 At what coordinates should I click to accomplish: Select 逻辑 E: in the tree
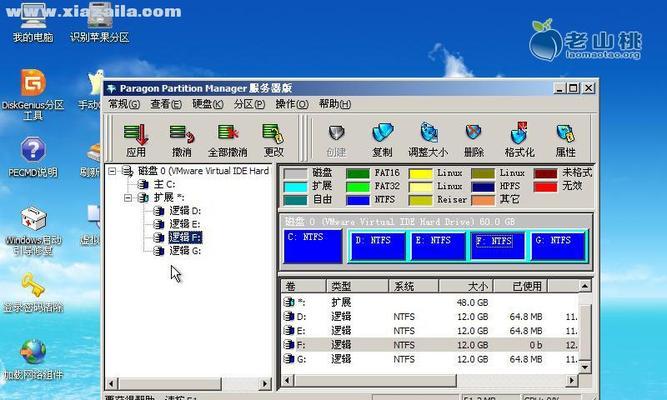tap(185, 224)
